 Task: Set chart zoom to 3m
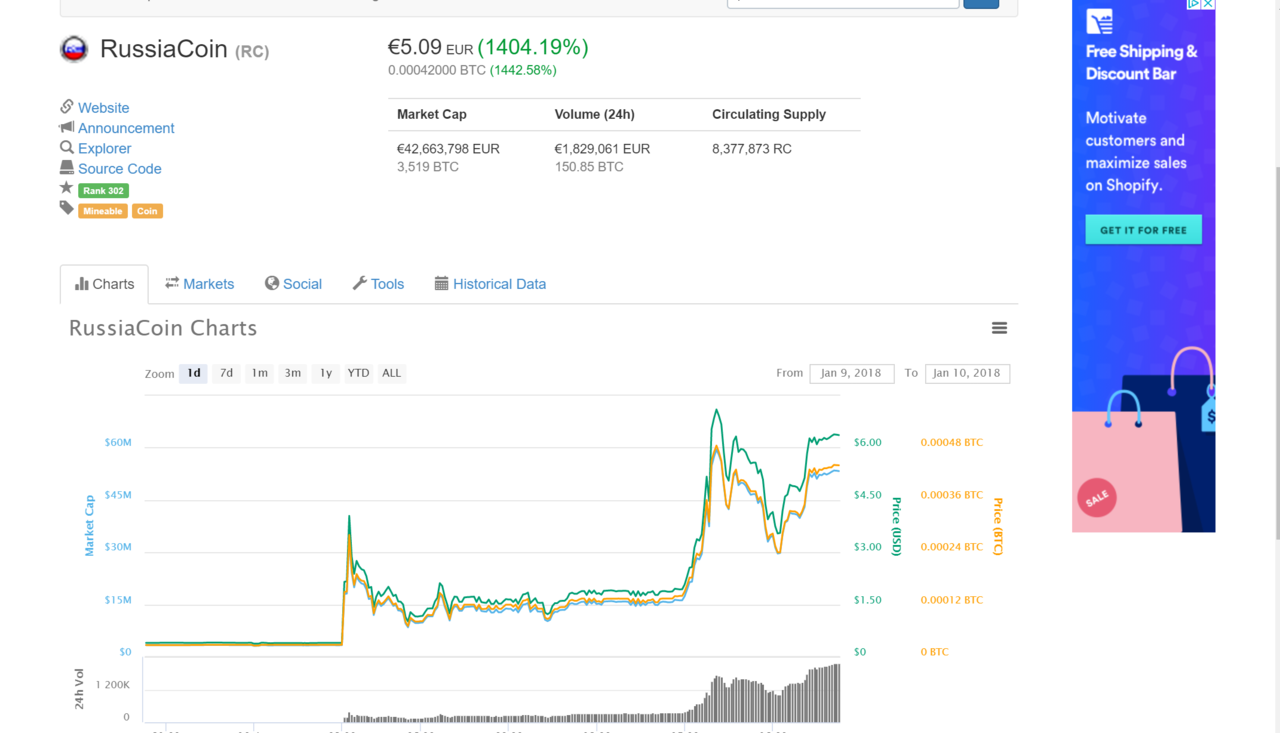pyautogui.click(x=292, y=373)
